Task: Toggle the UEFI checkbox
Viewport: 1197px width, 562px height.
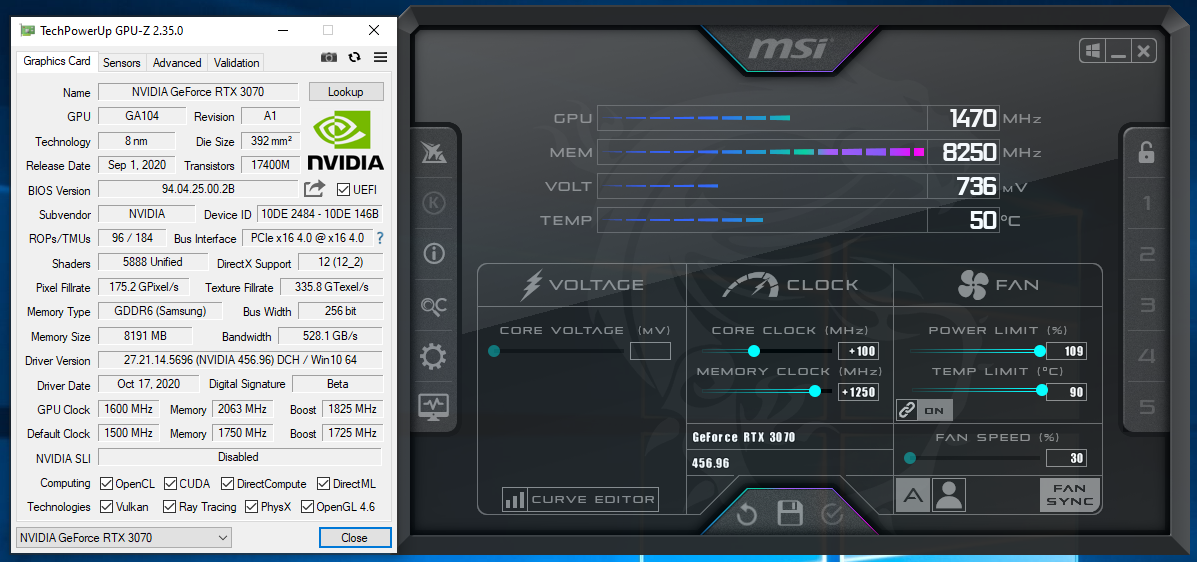Action: [x=344, y=189]
